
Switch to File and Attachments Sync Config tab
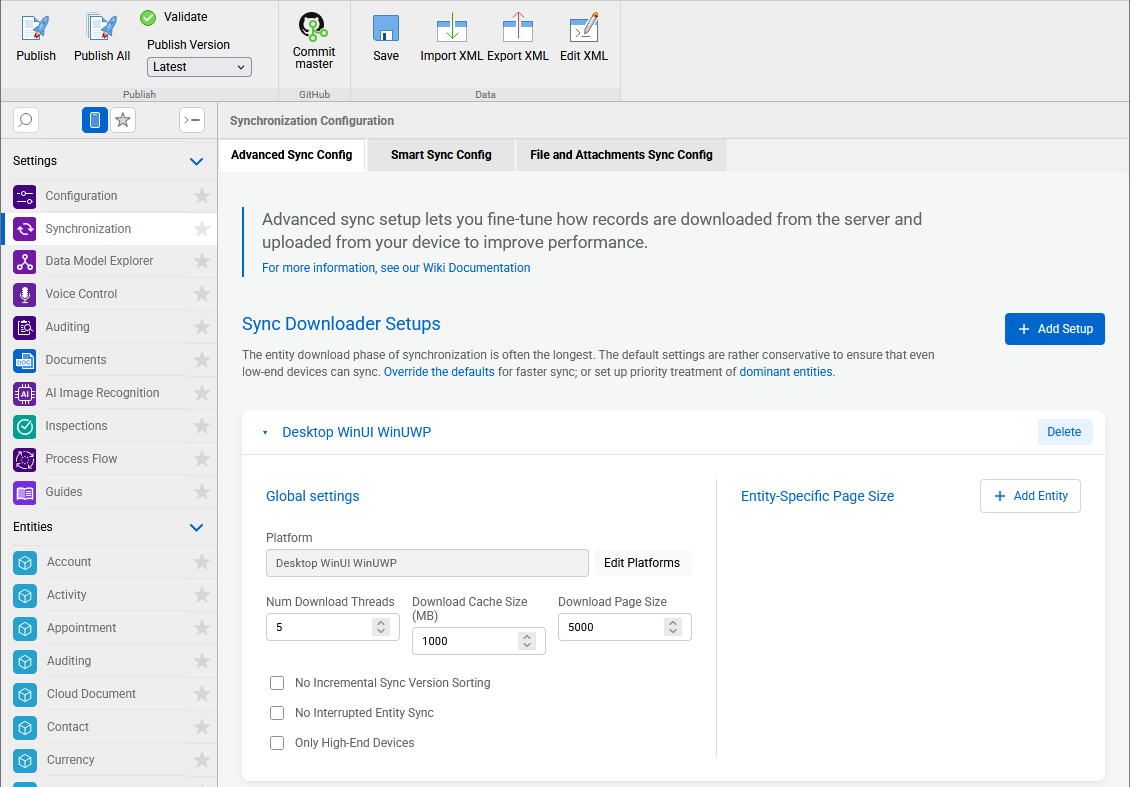(621, 155)
